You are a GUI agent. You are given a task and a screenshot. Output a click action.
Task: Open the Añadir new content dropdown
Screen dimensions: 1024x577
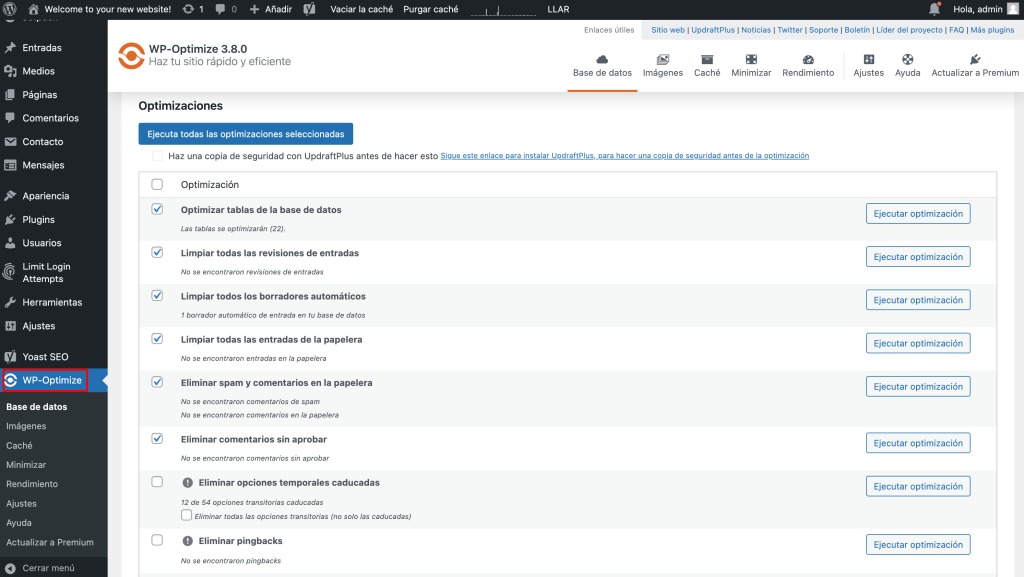tap(271, 9)
